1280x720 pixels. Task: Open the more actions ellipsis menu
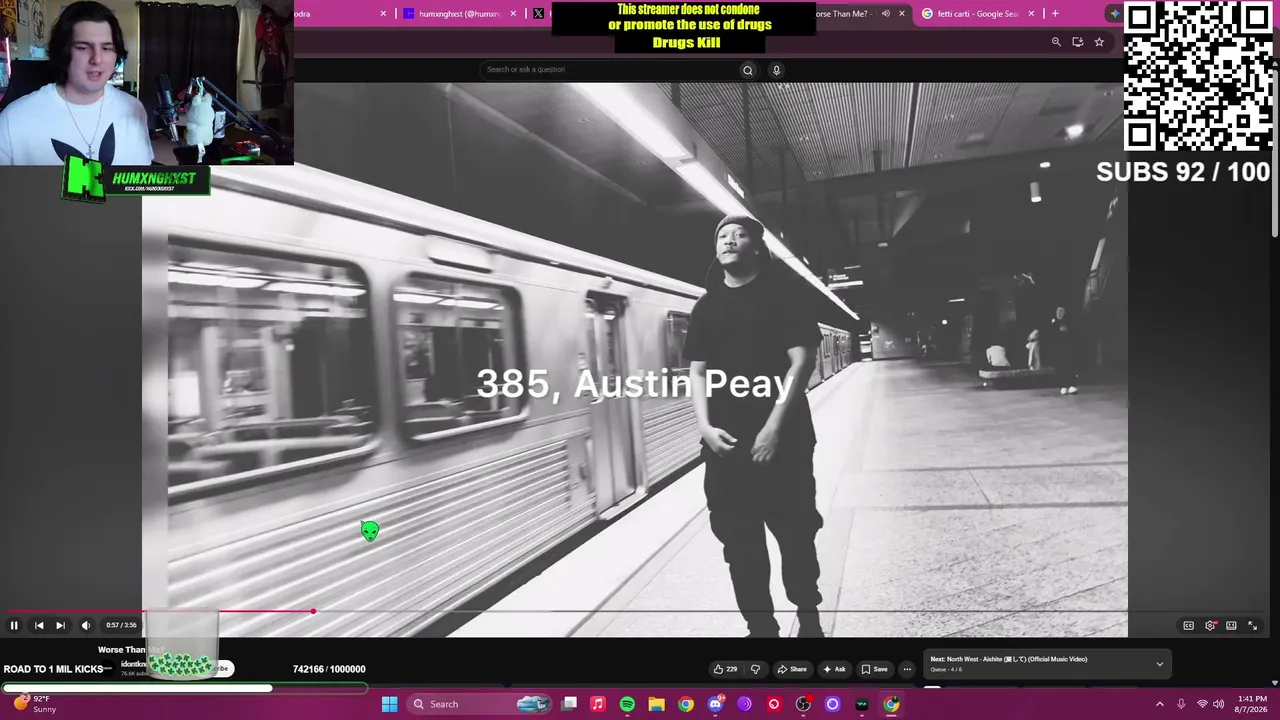[x=907, y=669]
